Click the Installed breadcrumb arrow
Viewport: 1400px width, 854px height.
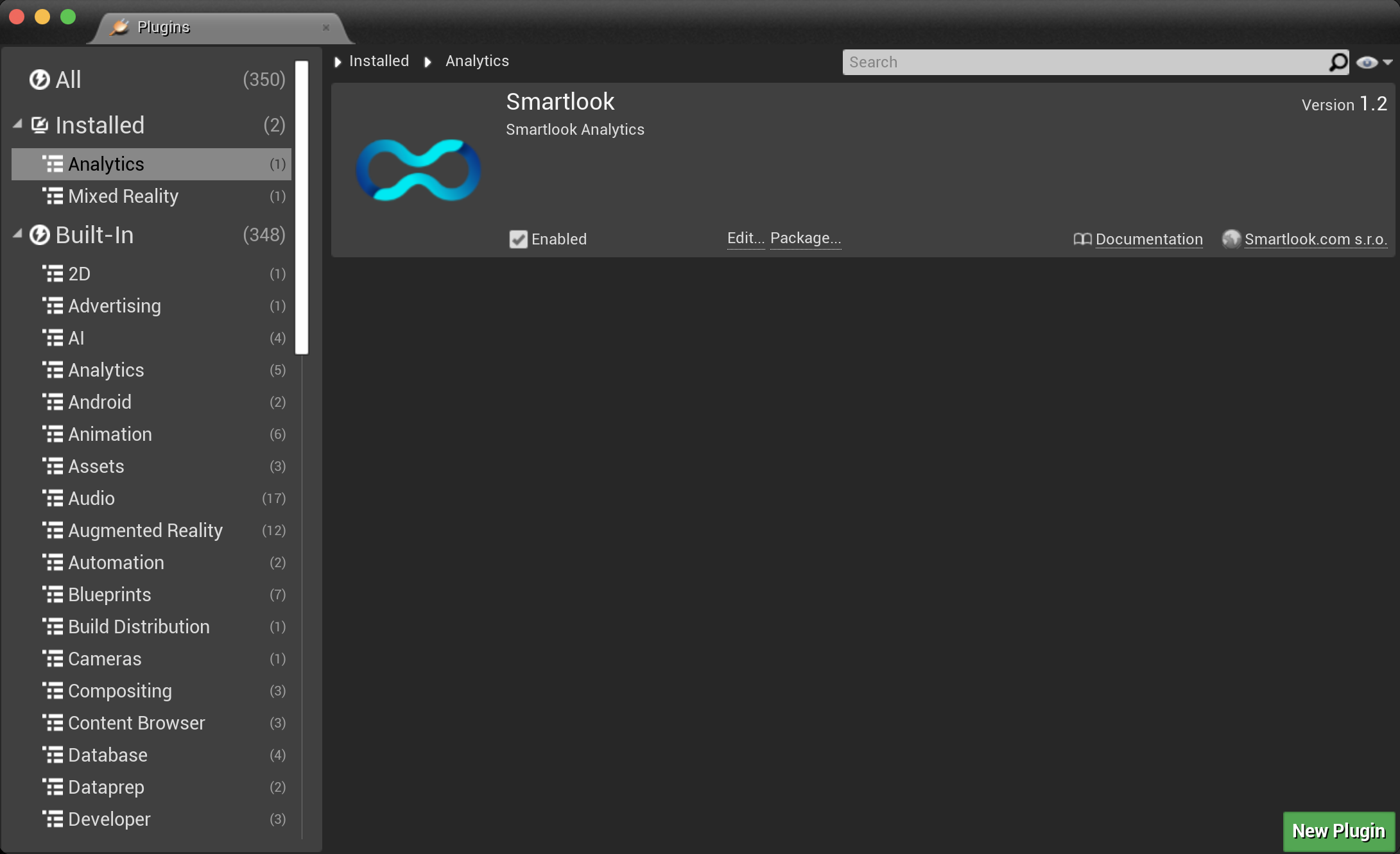[338, 62]
